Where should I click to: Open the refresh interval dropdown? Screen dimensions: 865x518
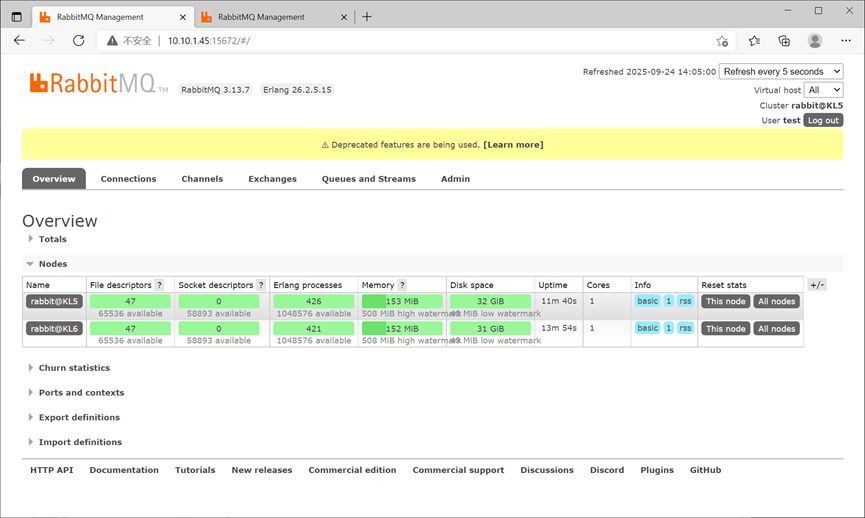coord(781,72)
